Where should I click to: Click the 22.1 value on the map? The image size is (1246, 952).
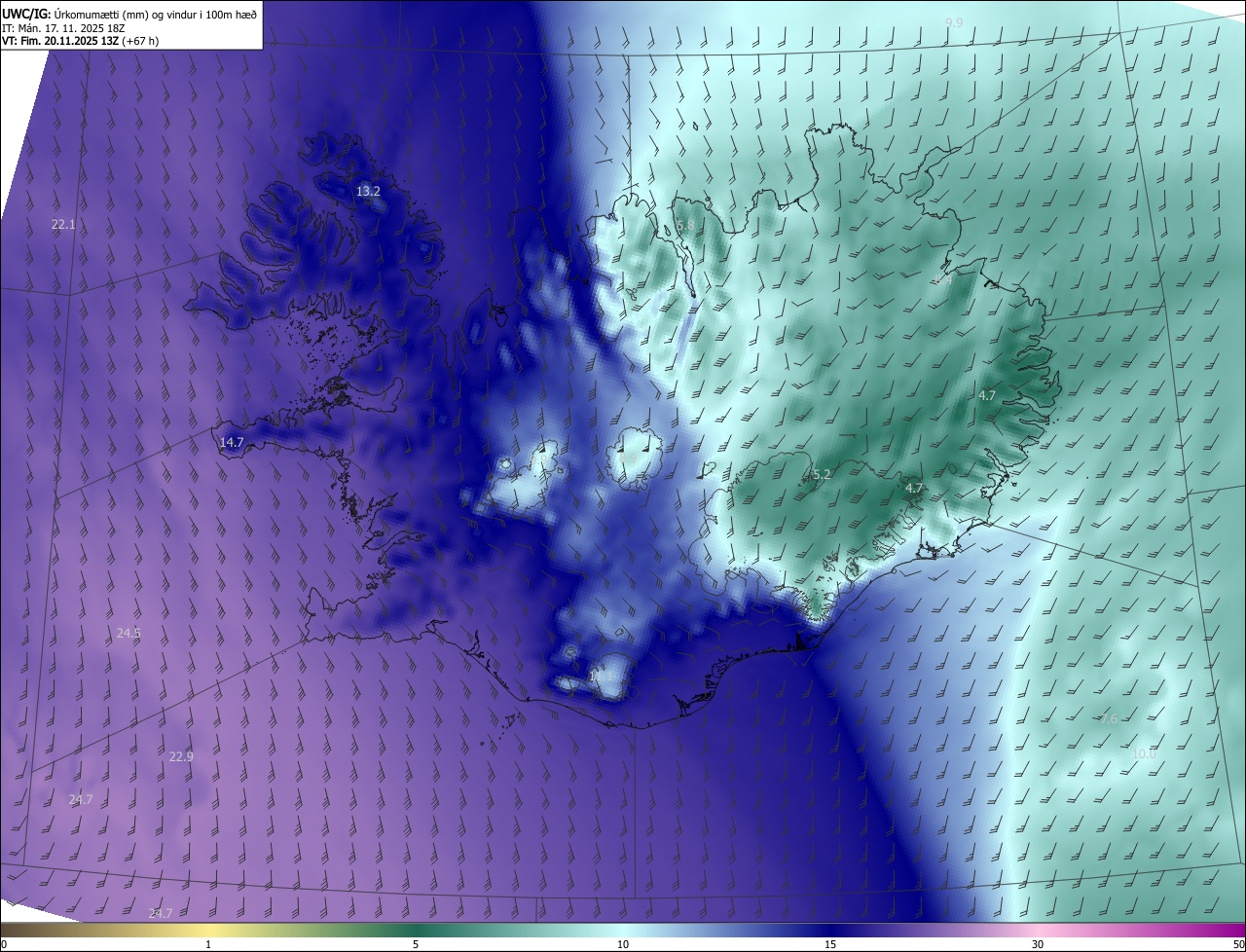pyautogui.click(x=63, y=225)
